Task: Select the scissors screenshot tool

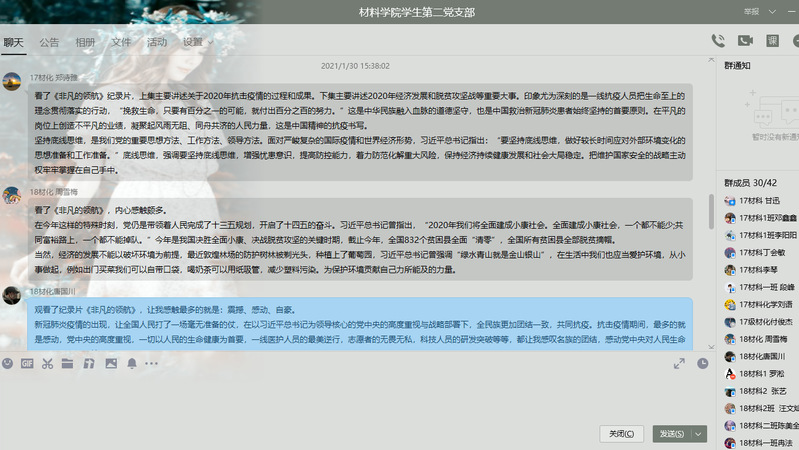Action: [47, 363]
